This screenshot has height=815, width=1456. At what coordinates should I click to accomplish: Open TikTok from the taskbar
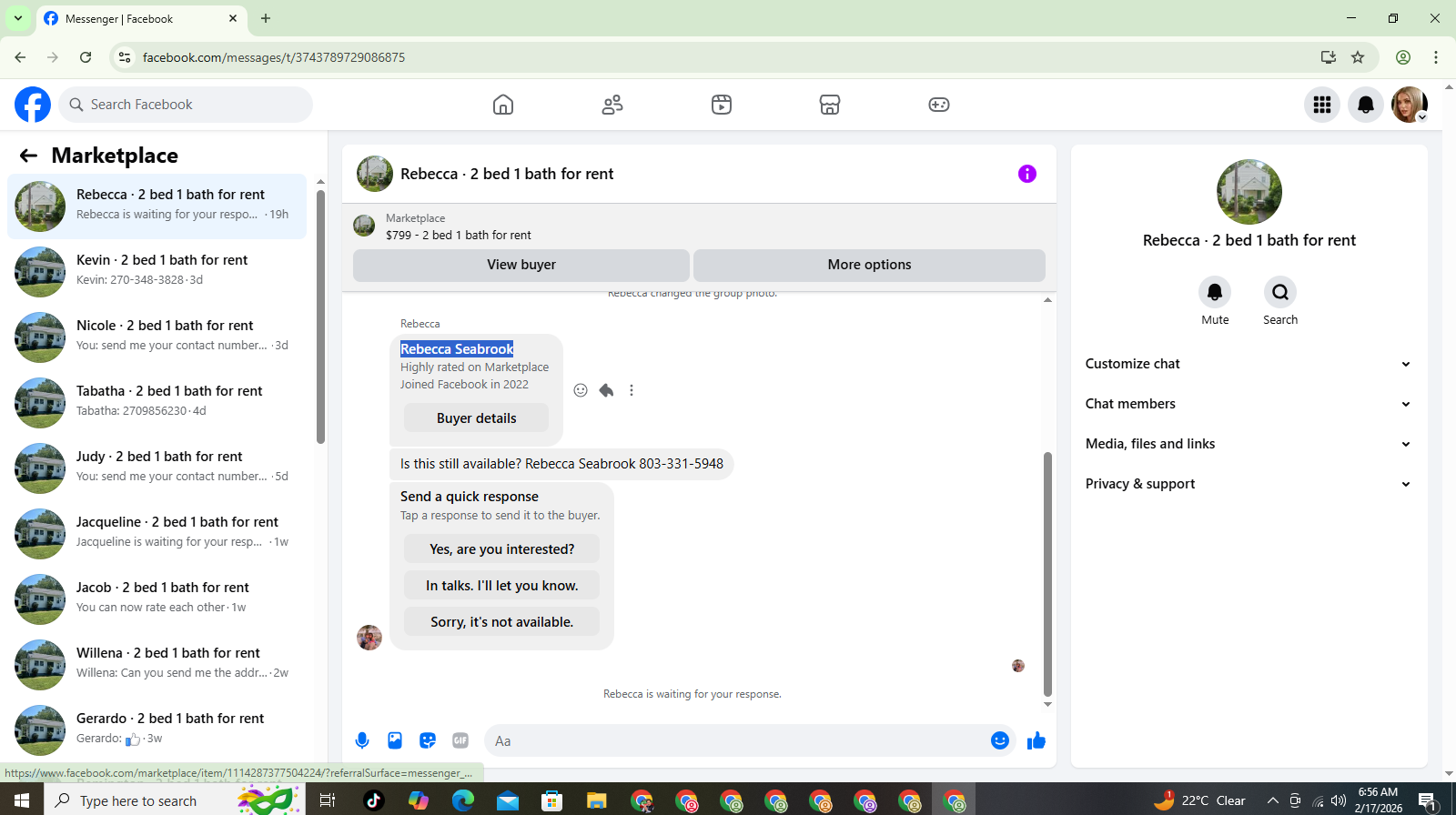[373, 800]
